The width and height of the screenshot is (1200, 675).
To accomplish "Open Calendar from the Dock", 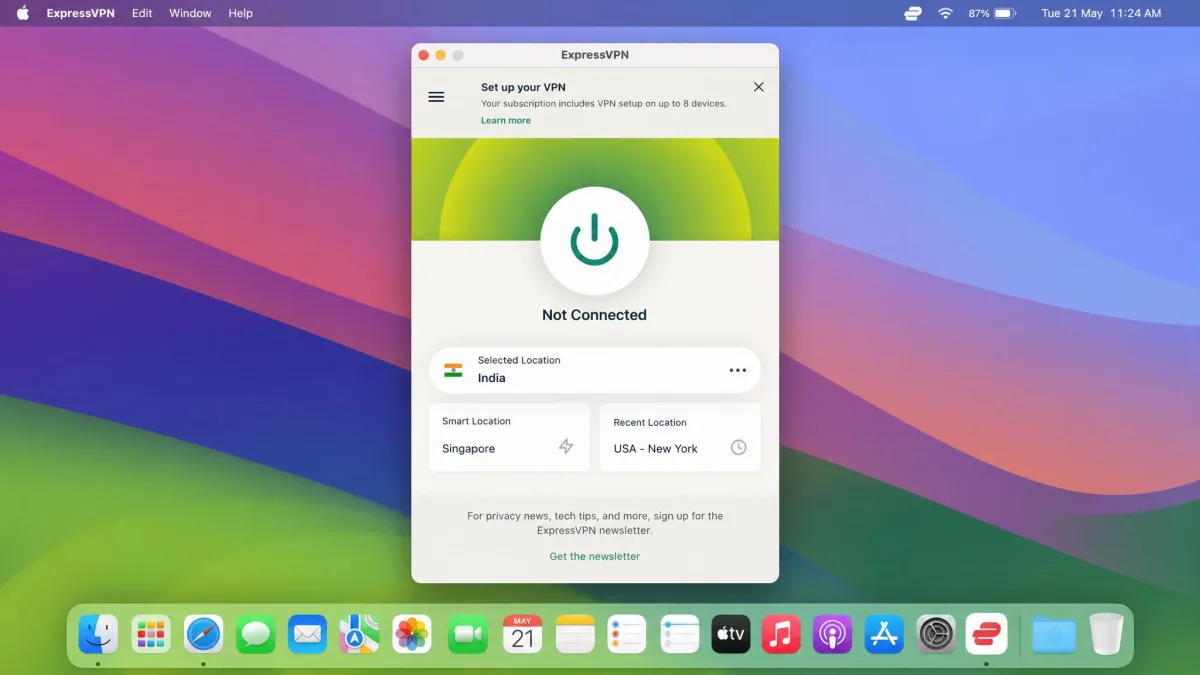I will pos(522,634).
